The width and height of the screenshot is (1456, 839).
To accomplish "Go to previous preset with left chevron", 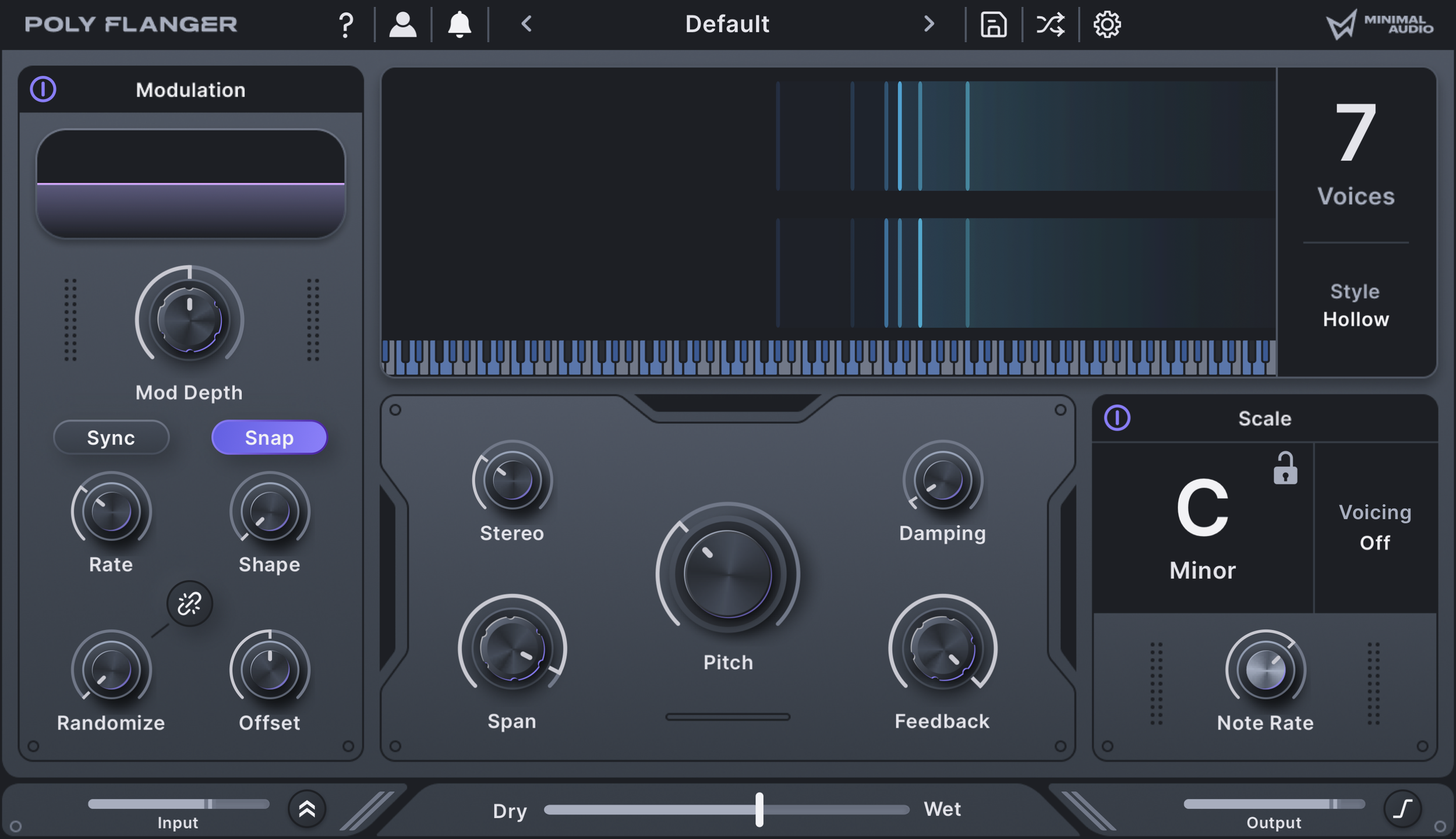I will [x=526, y=24].
